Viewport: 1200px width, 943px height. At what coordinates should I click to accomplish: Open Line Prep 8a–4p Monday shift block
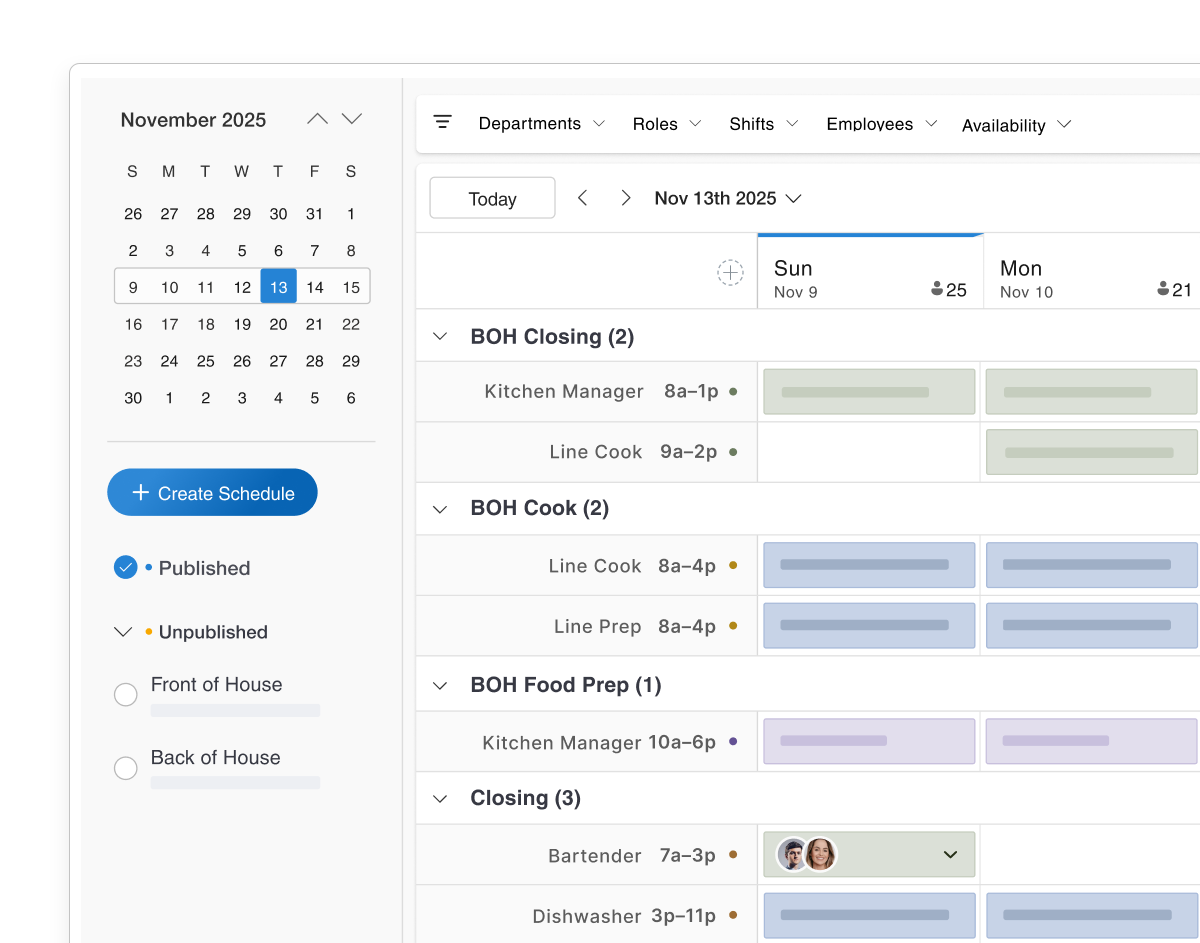[x=1092, y=626]
